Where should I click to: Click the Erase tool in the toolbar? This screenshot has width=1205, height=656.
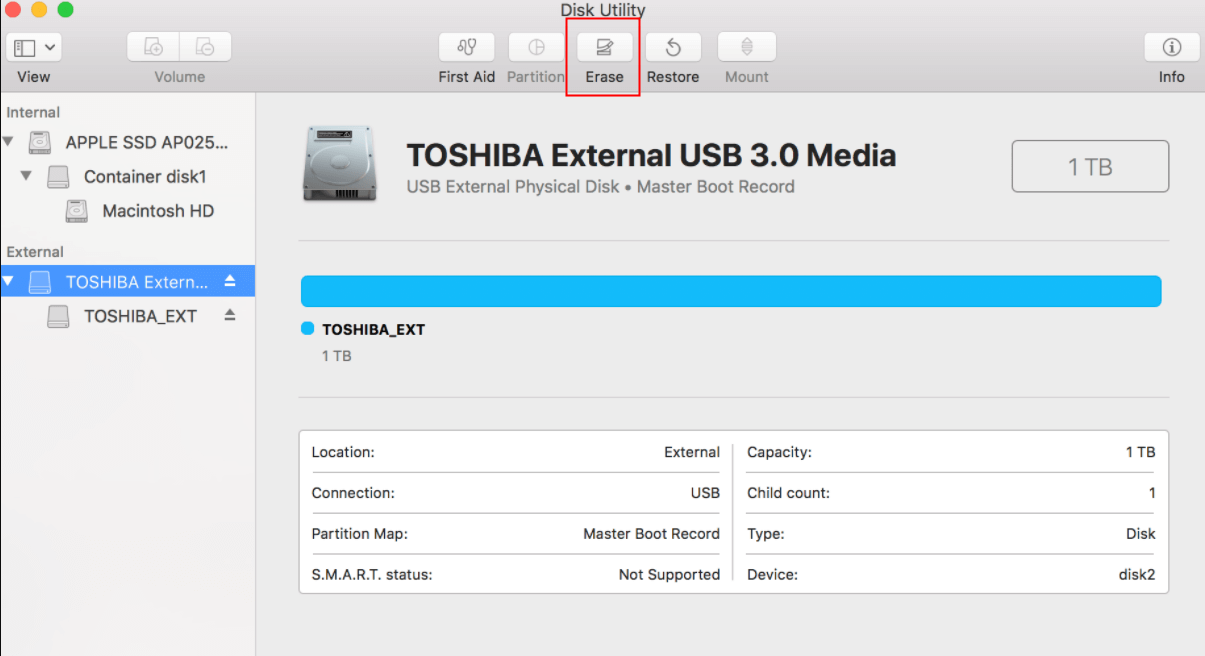point(602,56)
